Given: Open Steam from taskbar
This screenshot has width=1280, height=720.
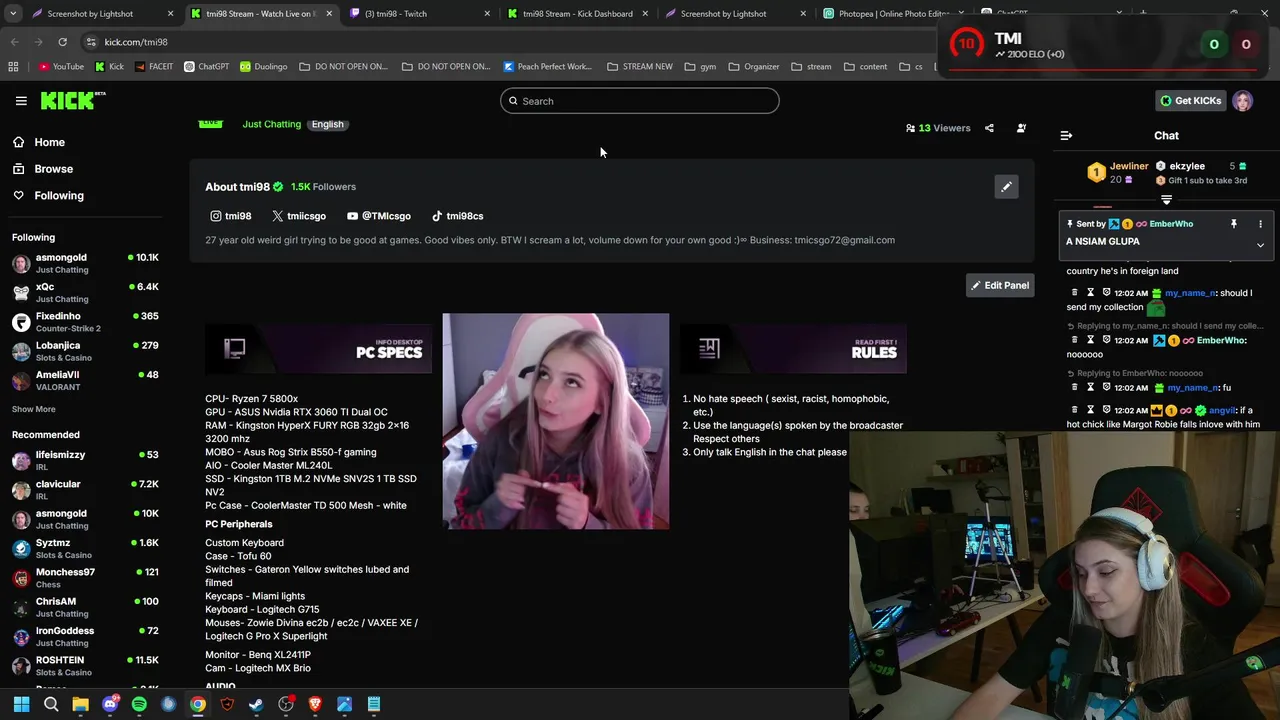Looking at the screenshot, I should (x=256, y=705).
